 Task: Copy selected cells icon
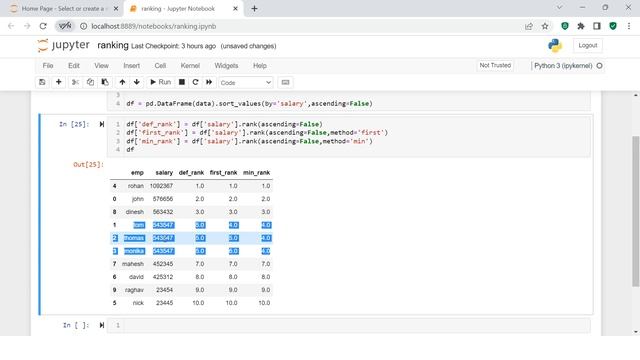pos(90,82)
